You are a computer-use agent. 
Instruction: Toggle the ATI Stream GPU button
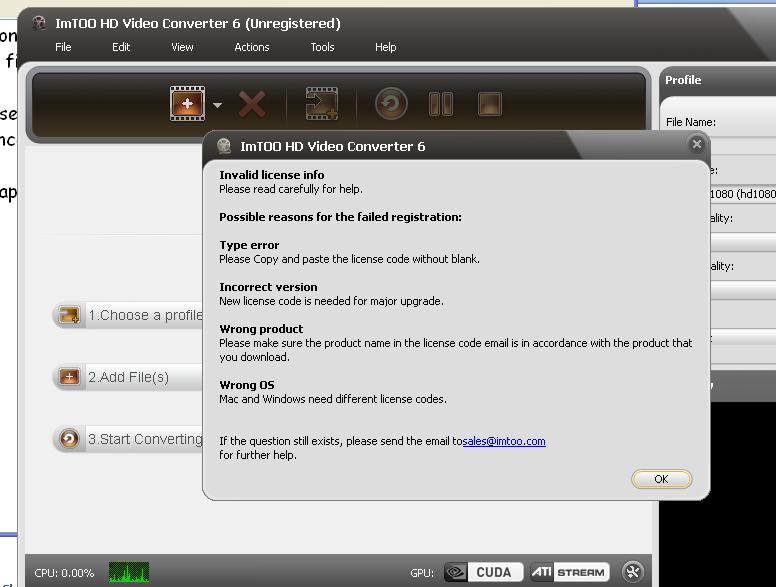point(570,572)
